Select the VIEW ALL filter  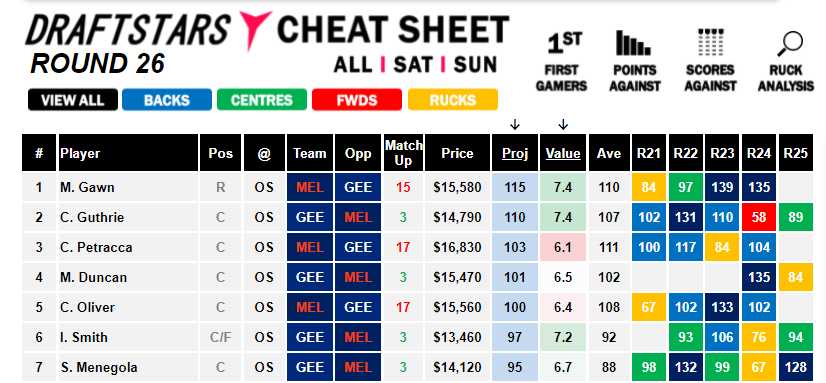73,100
